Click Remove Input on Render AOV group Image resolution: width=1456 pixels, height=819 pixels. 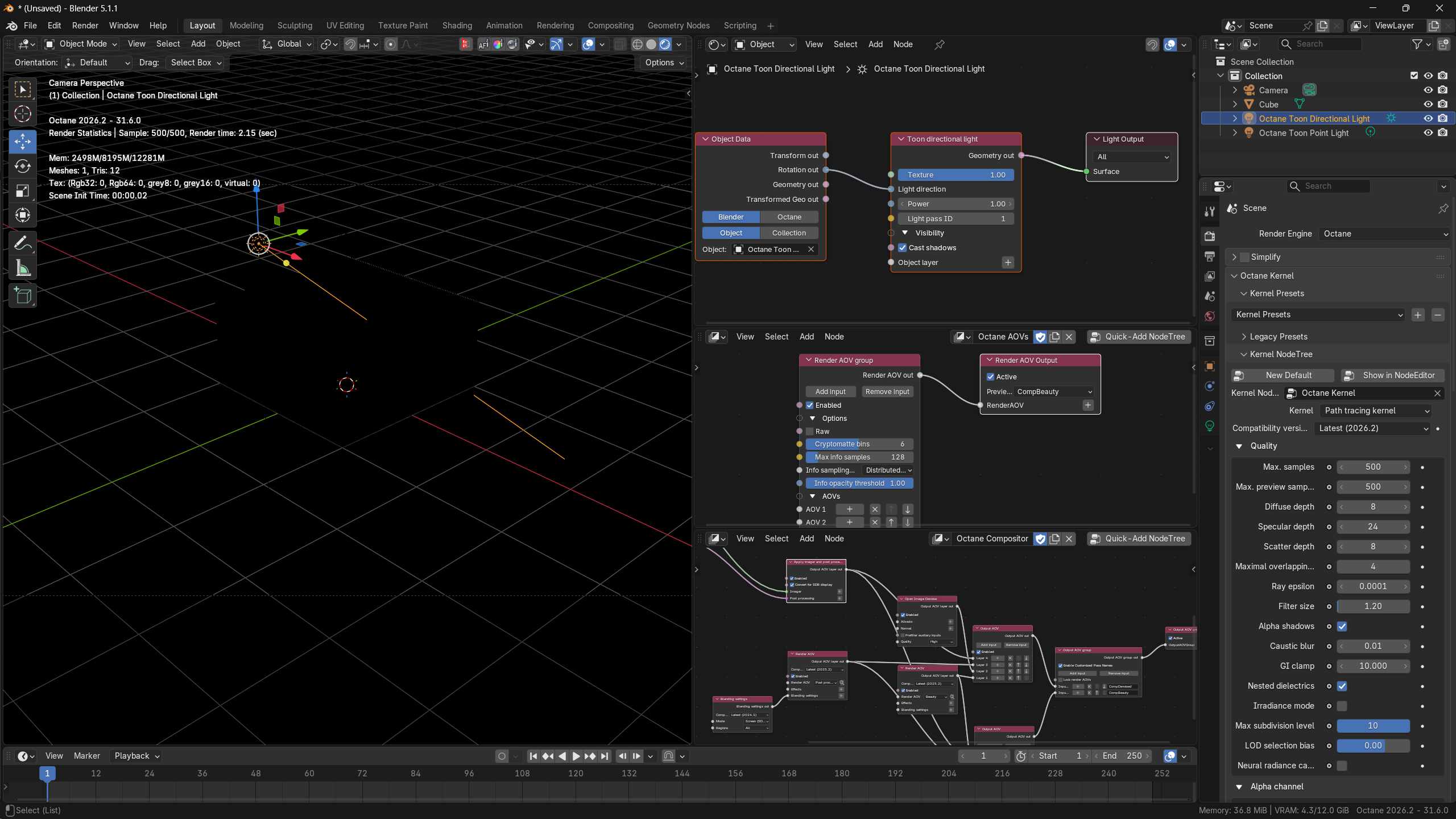887,392
